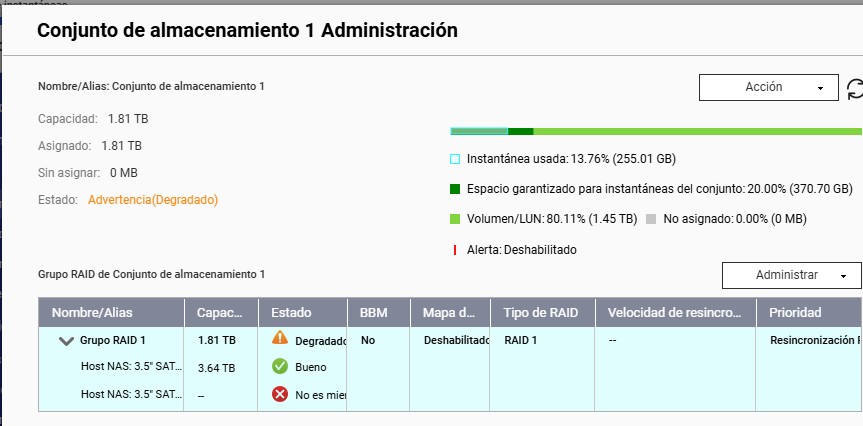Click the orange Degradado warning icon

[280, 340]
